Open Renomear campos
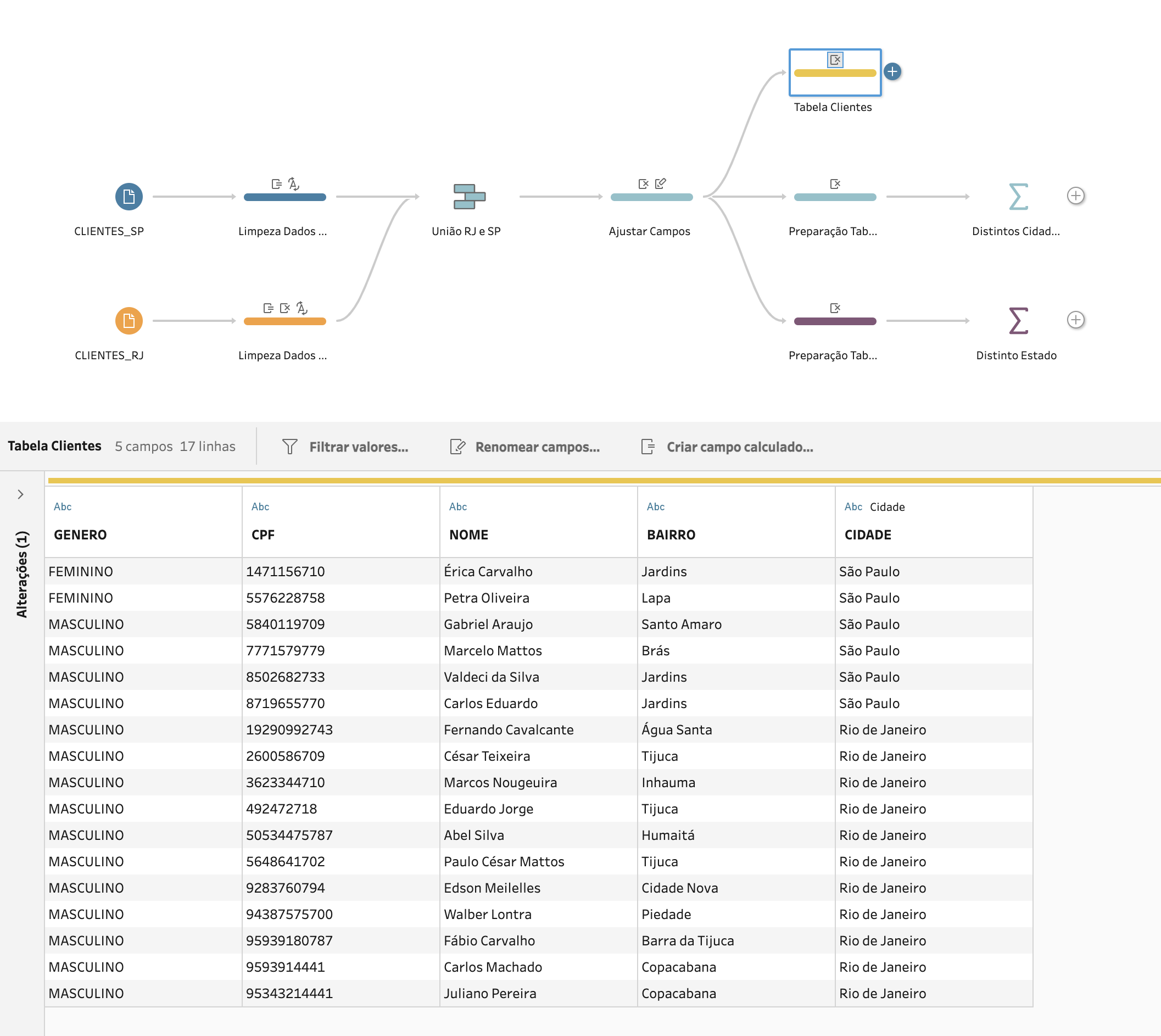 pyautogui.click(x=457, y=447)
